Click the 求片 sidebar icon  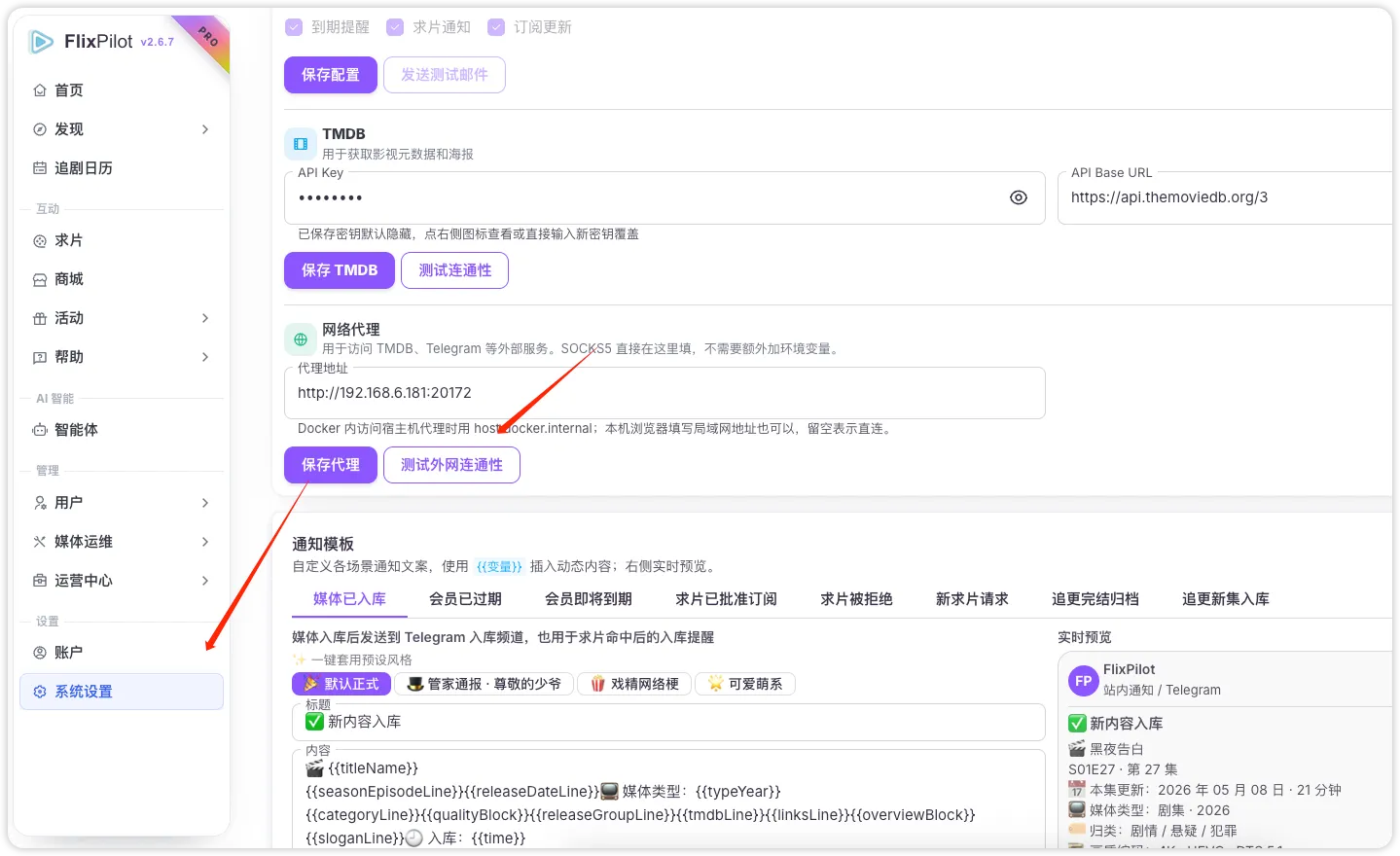(40, 240)
